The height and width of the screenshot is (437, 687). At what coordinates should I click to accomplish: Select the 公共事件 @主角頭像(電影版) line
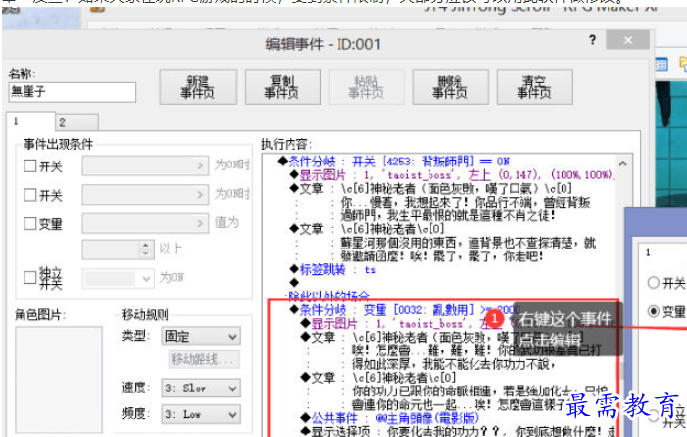[x=390, y=418]
